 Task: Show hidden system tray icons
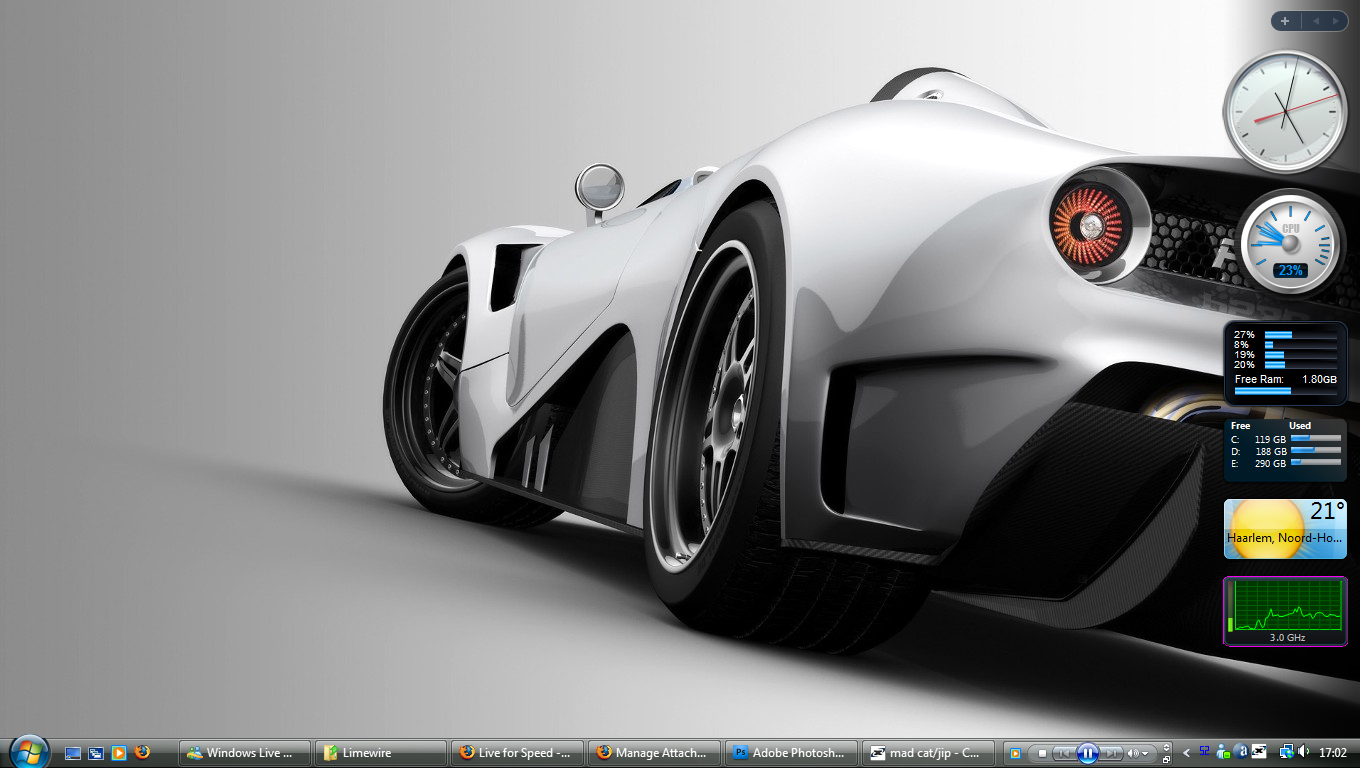1186,753
